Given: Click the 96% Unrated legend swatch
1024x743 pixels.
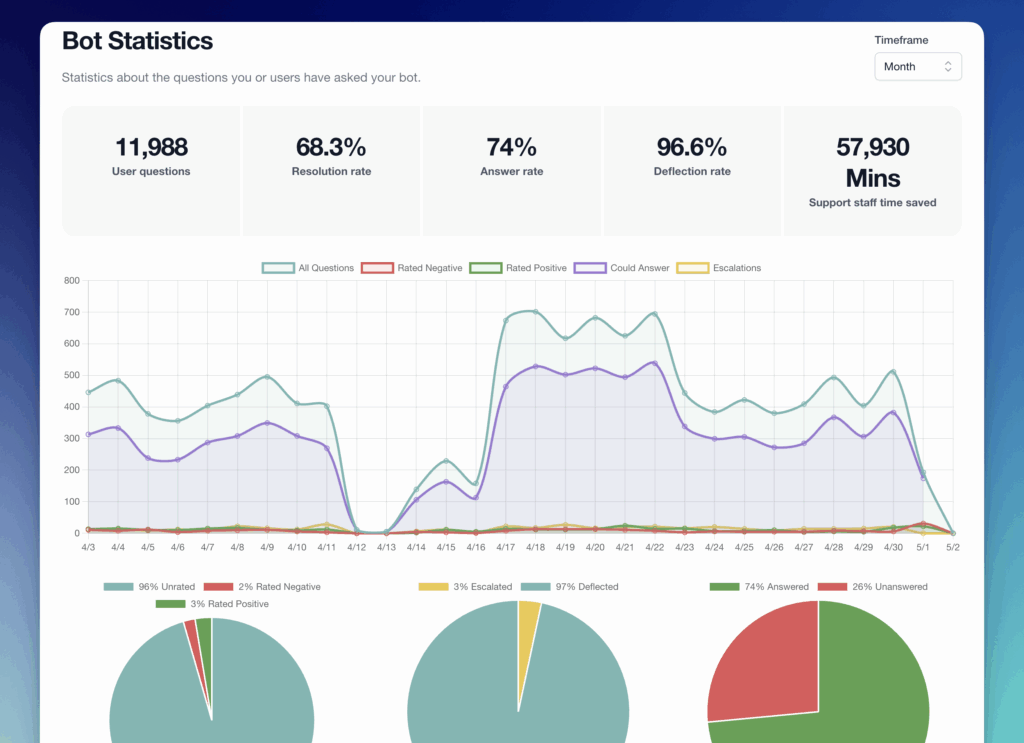Looking at the screenshot, I should 118,587.
